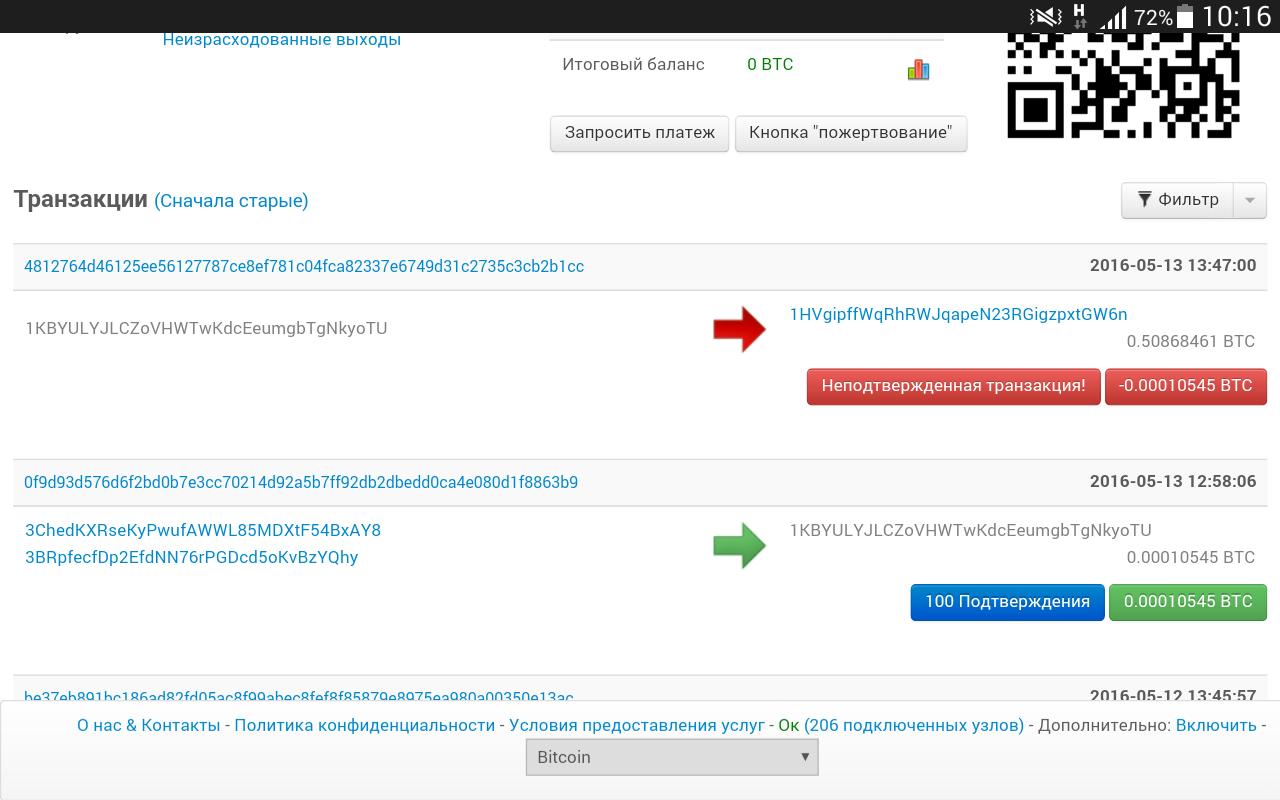Click the green incoming transaction arrow
The image size is (1280, 800).
click(x=739, y=545)
